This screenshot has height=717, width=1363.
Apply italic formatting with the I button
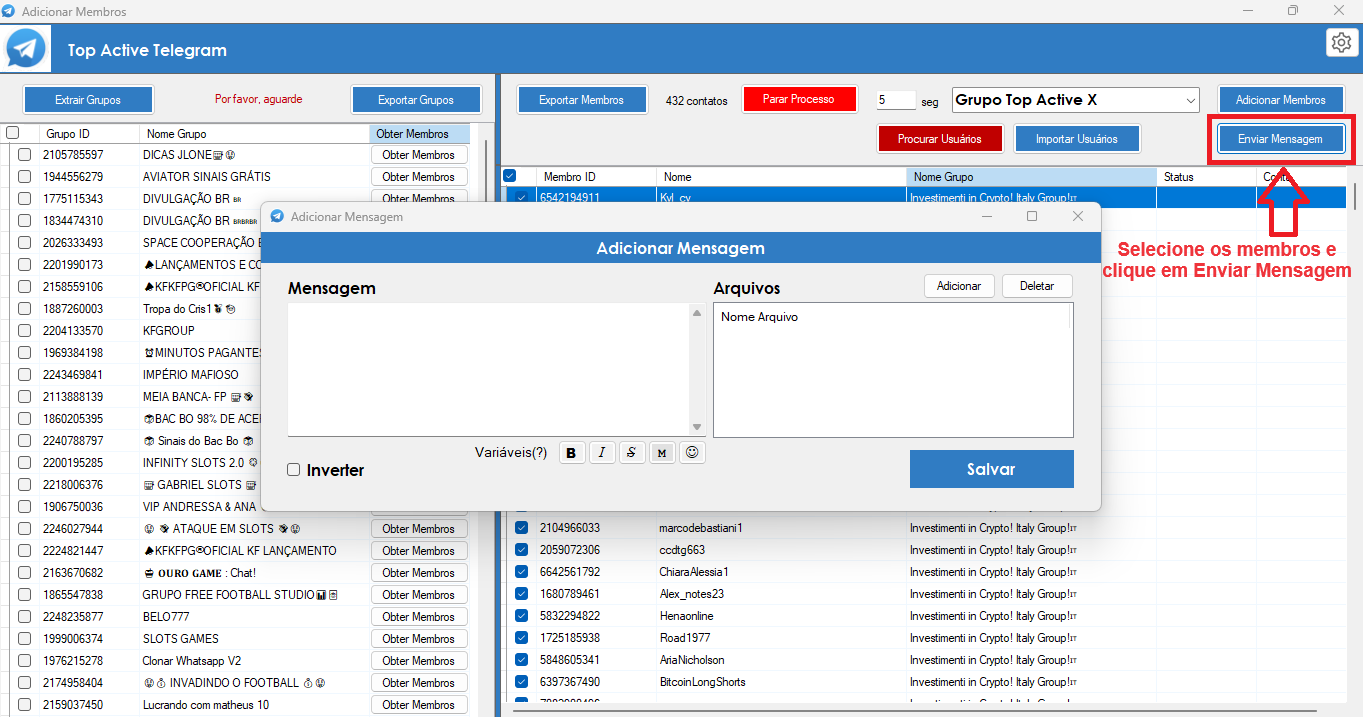click(x=601, y=453)
